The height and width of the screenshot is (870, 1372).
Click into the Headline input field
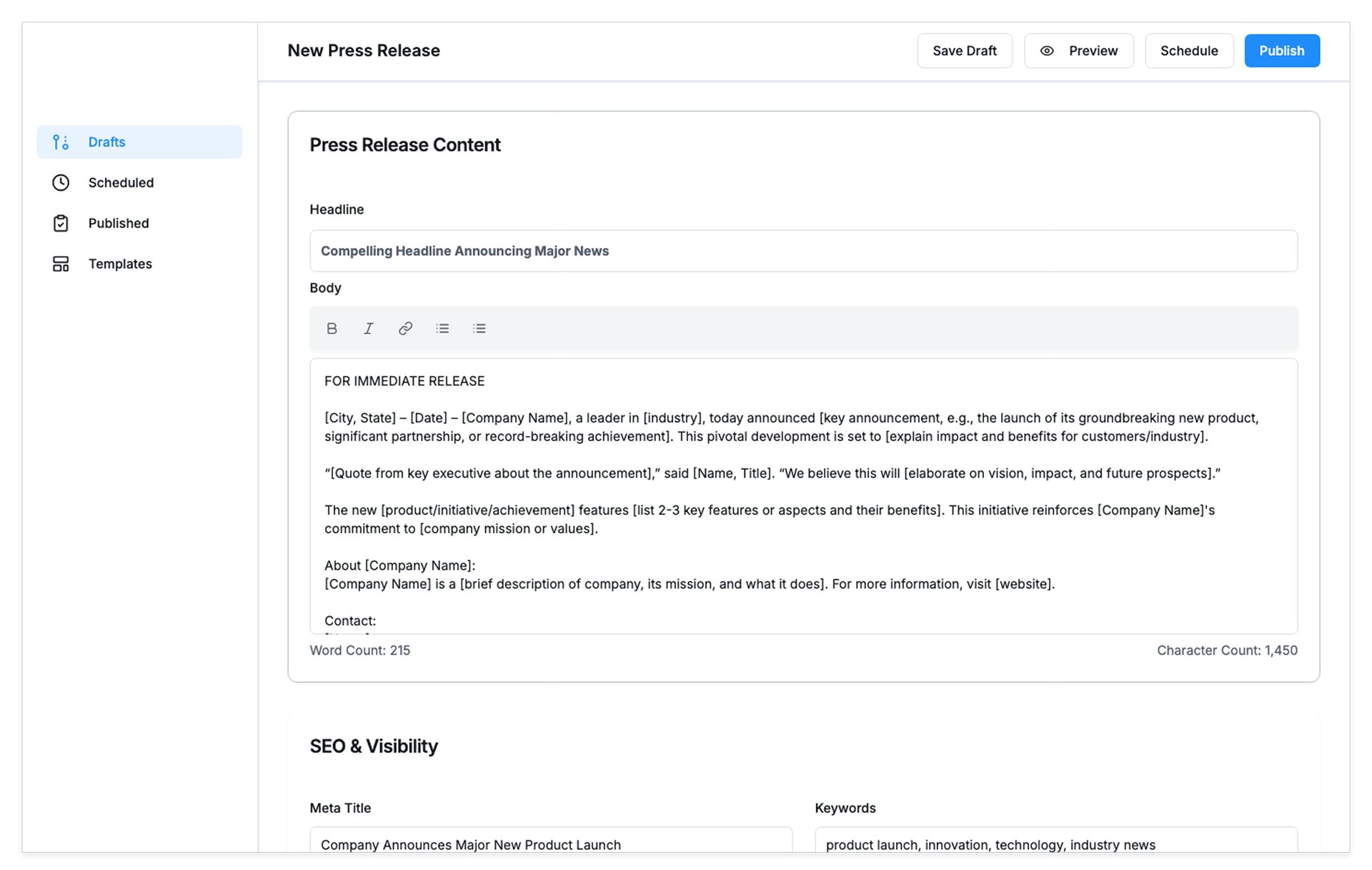point(802,251)
